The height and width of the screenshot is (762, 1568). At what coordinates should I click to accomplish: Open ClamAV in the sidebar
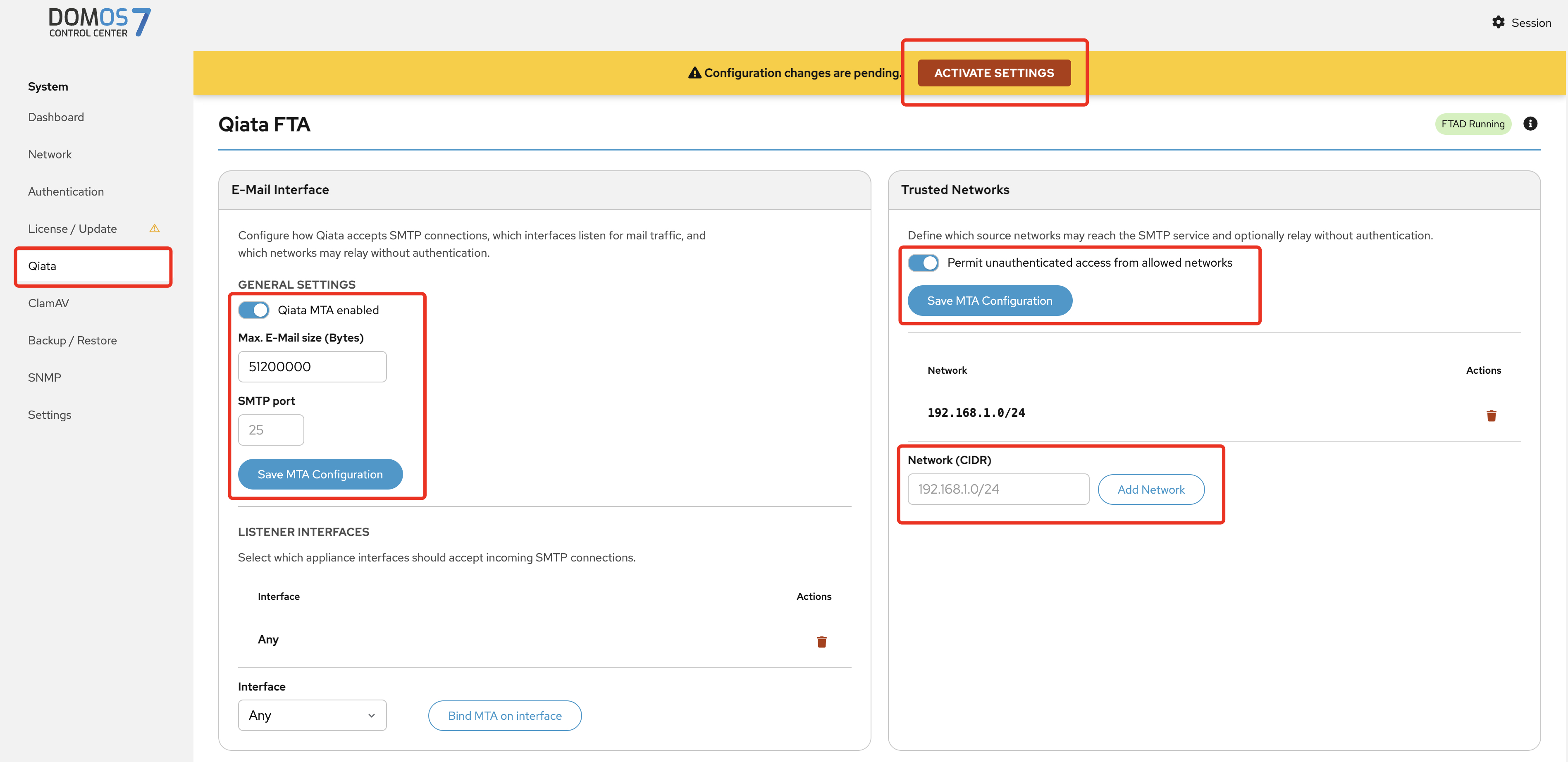click(49, 303)
